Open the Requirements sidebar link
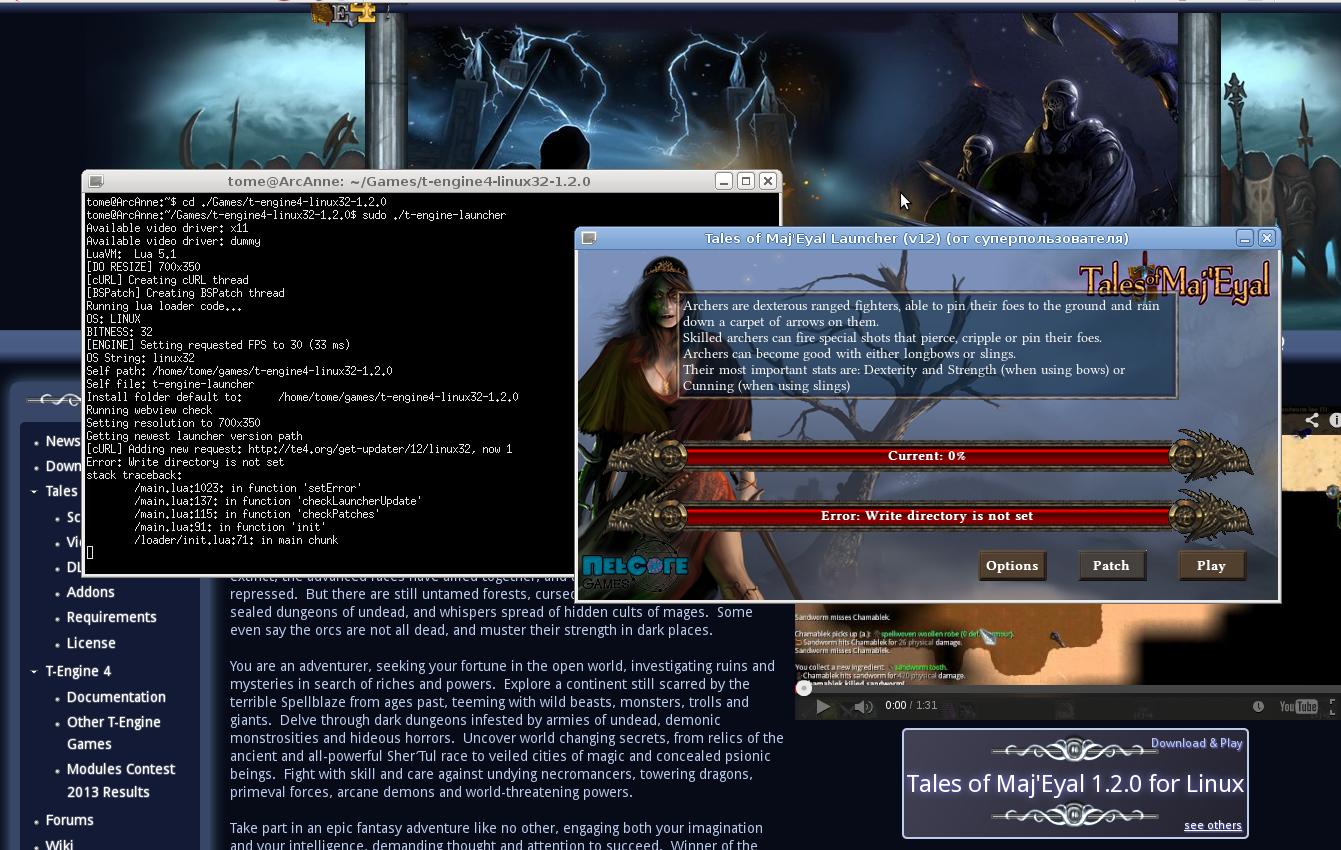Screen dimensions: 1341x850 tap(112, 617)
